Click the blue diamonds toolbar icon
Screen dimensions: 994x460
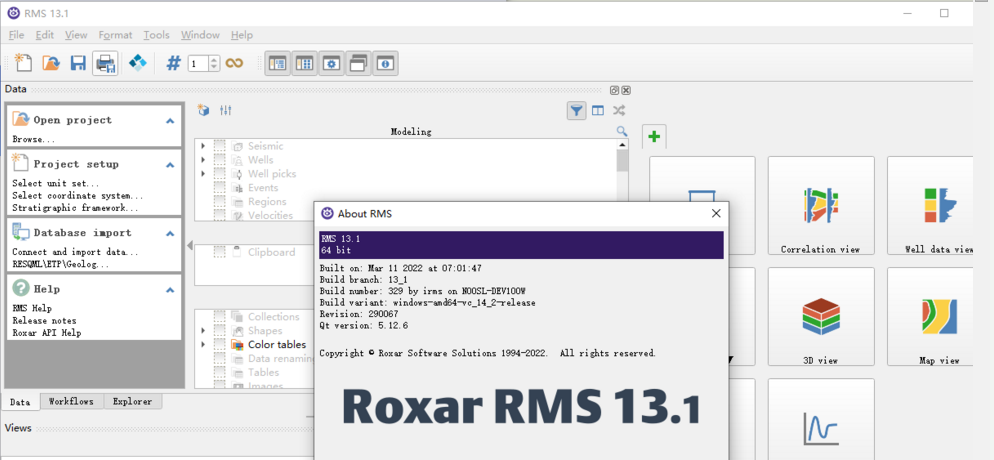point(138,63)
